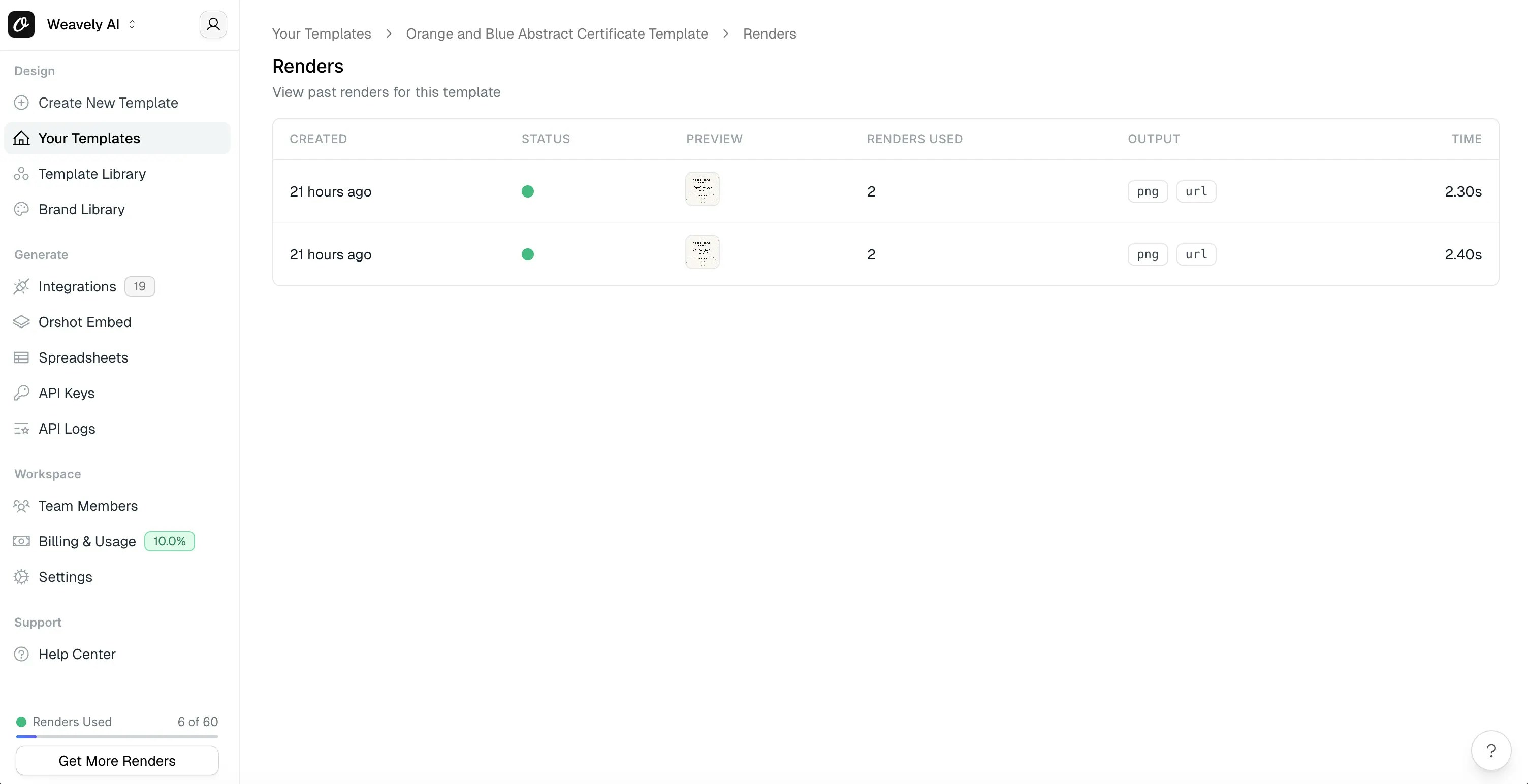1528x784 pixels.
Task: Click Your Templates breadcrumb link
Action: click(x=321, y=34)
